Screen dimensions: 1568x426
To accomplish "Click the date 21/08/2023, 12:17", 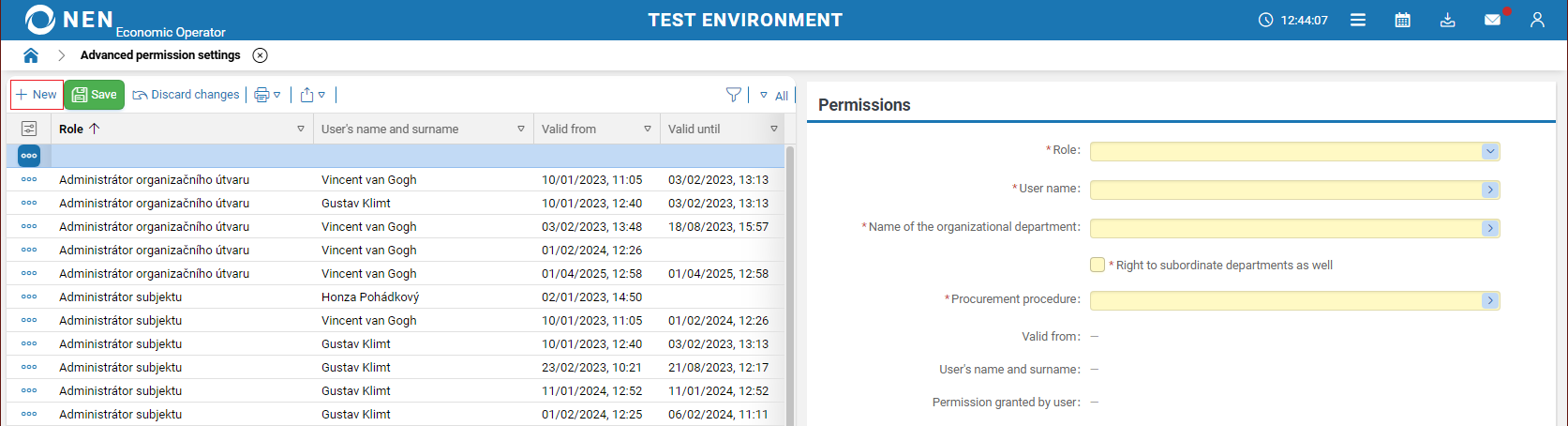I will [x=718, y=367].
